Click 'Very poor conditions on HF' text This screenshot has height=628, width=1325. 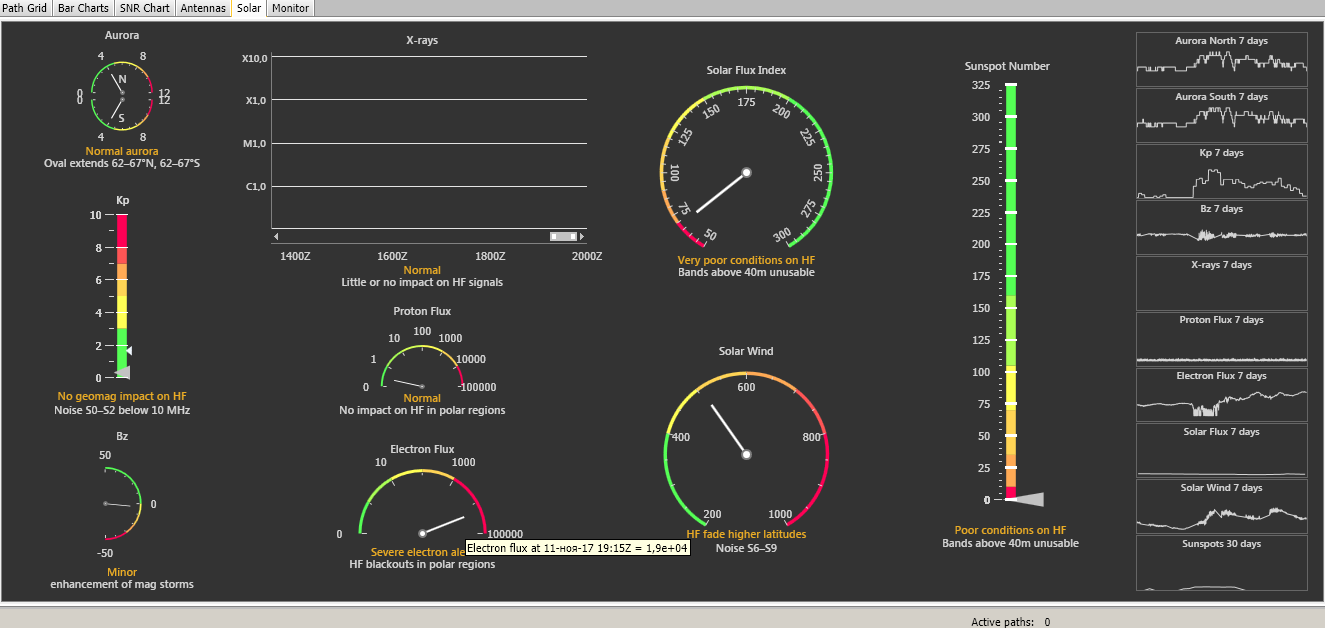[x=746, y=260]
